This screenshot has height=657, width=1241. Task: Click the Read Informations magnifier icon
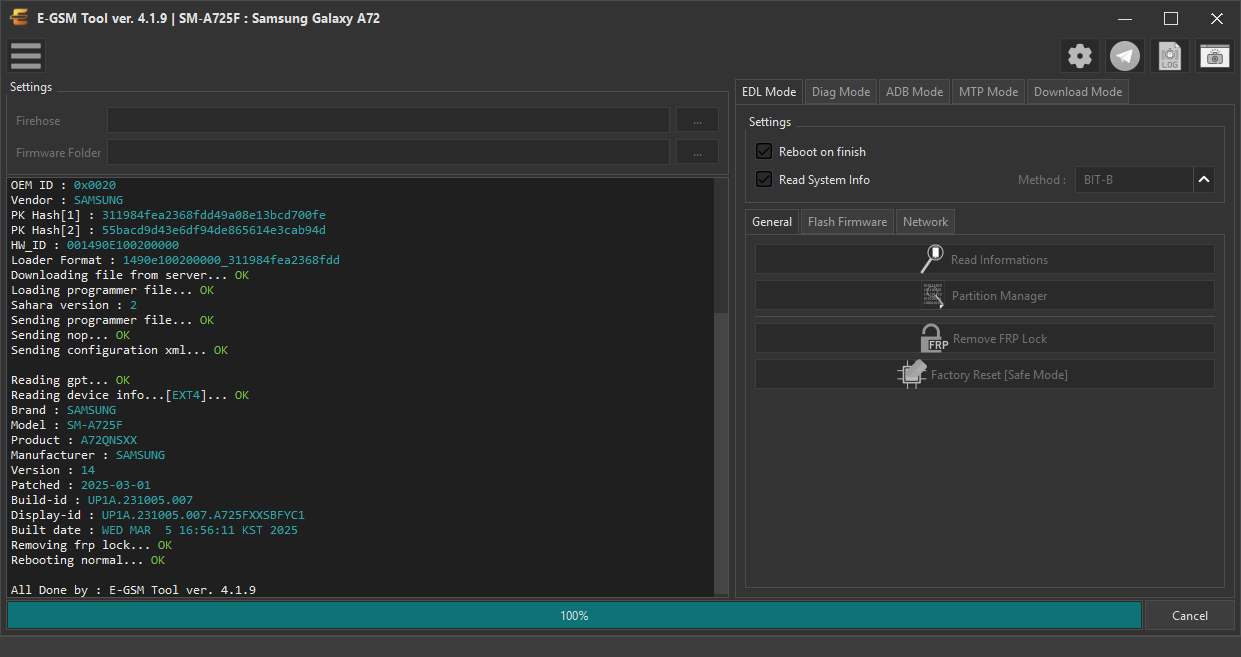point(932,259)
